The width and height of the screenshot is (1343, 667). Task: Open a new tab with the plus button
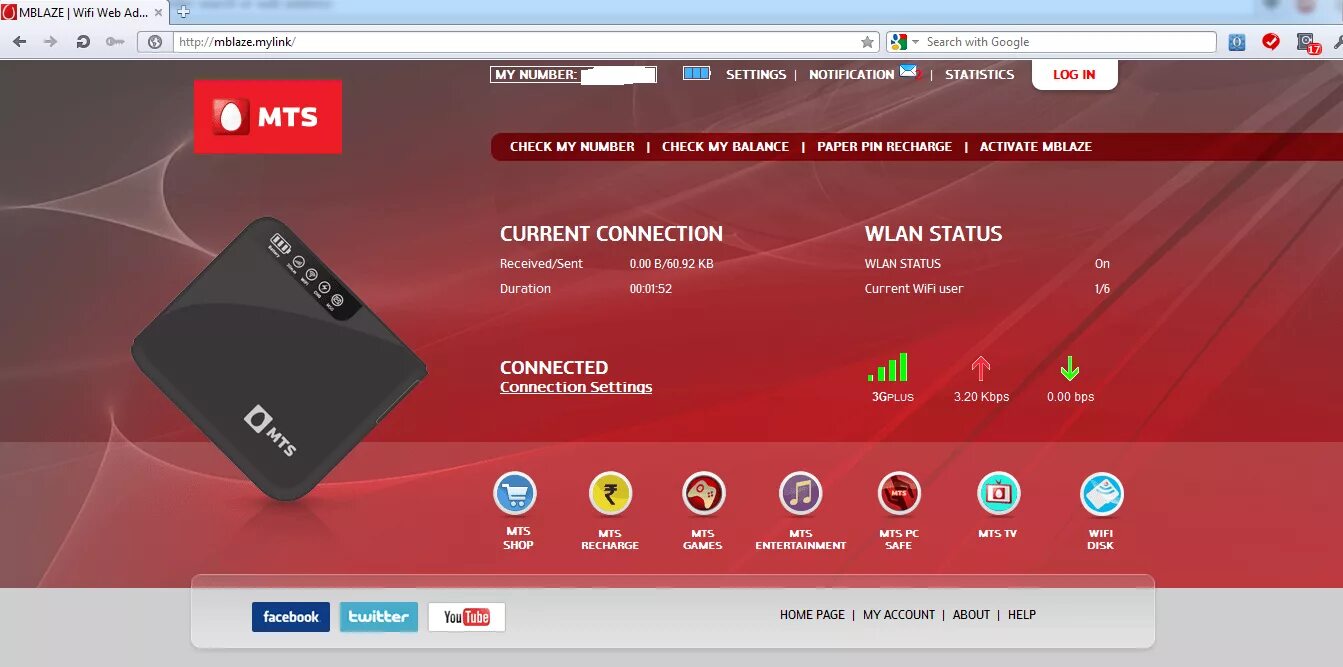pos(183,12)
